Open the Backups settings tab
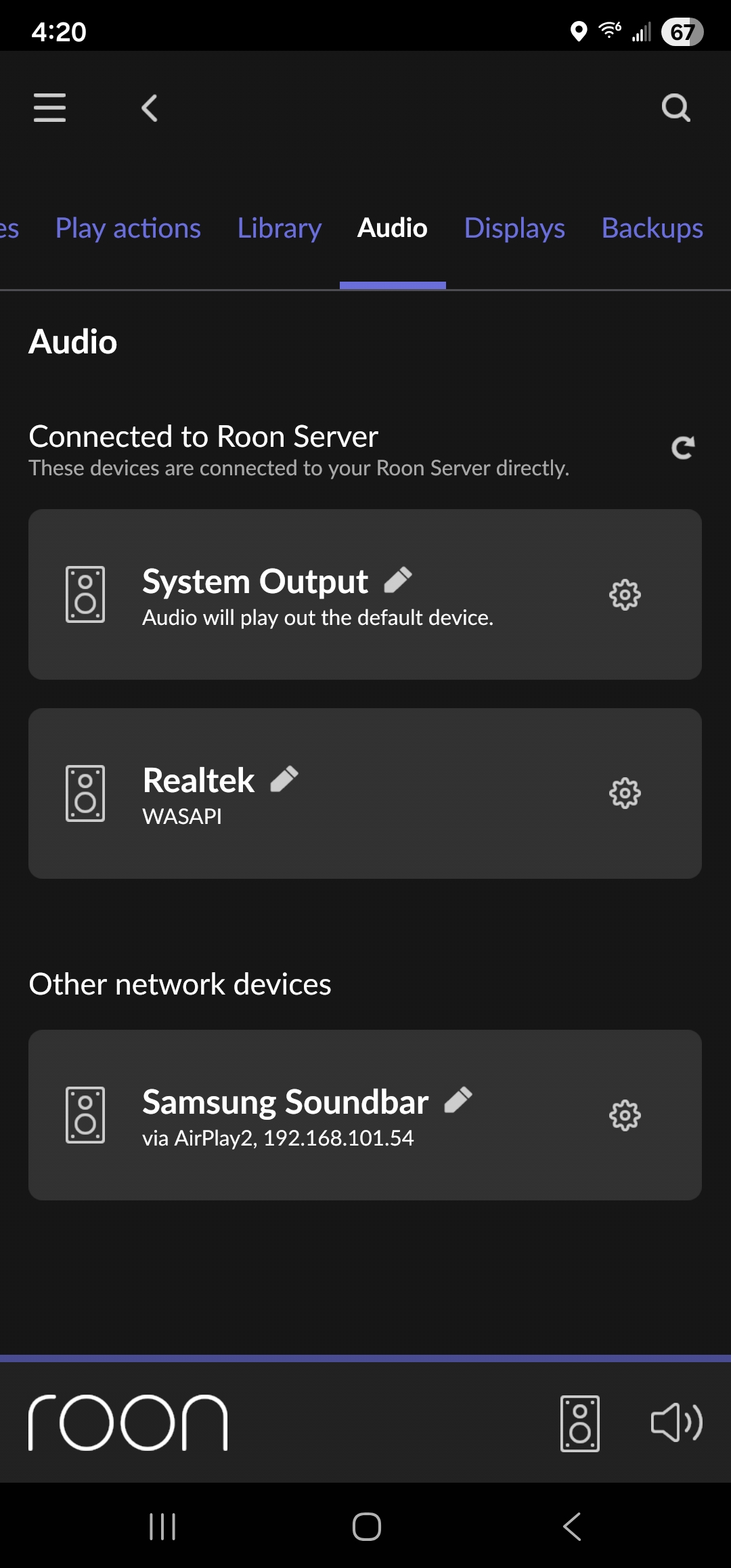The width and height of the screenshot is (731, 1568). pos(652,228)
